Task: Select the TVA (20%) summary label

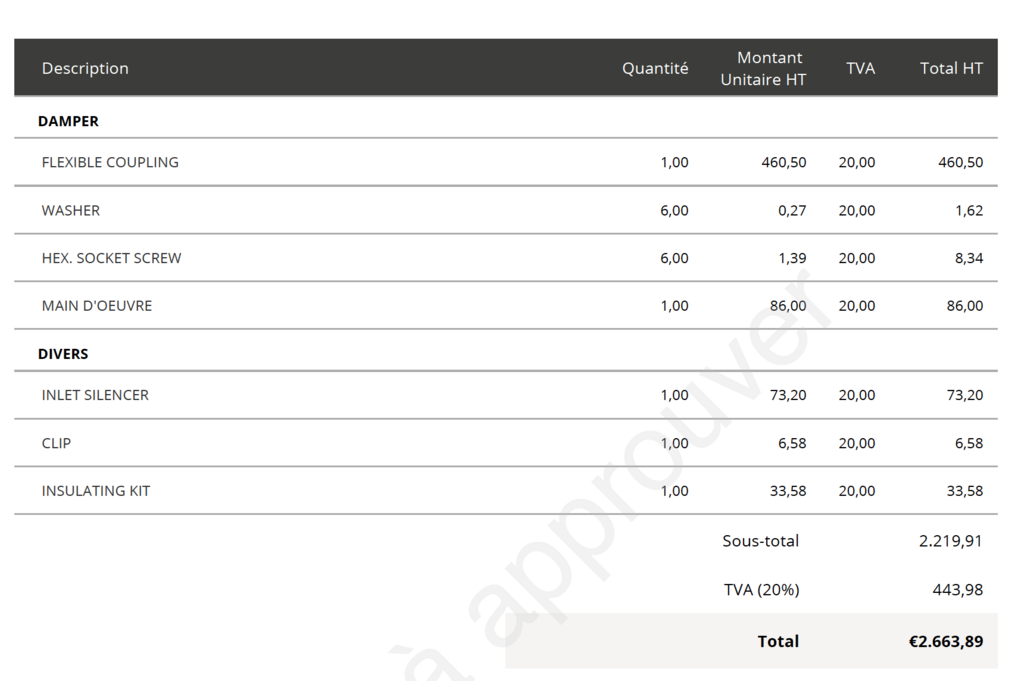Action: (x=761, y=590)
